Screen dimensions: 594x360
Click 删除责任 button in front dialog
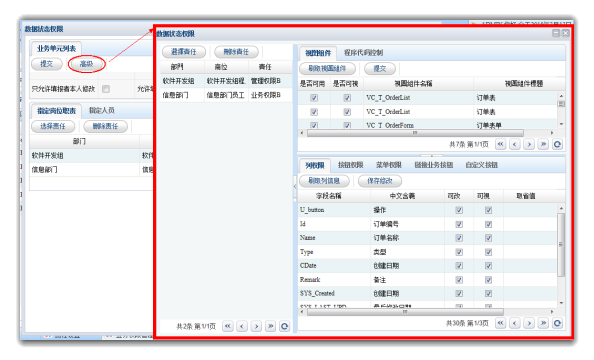pyautogui.click(x=236, y=52)
